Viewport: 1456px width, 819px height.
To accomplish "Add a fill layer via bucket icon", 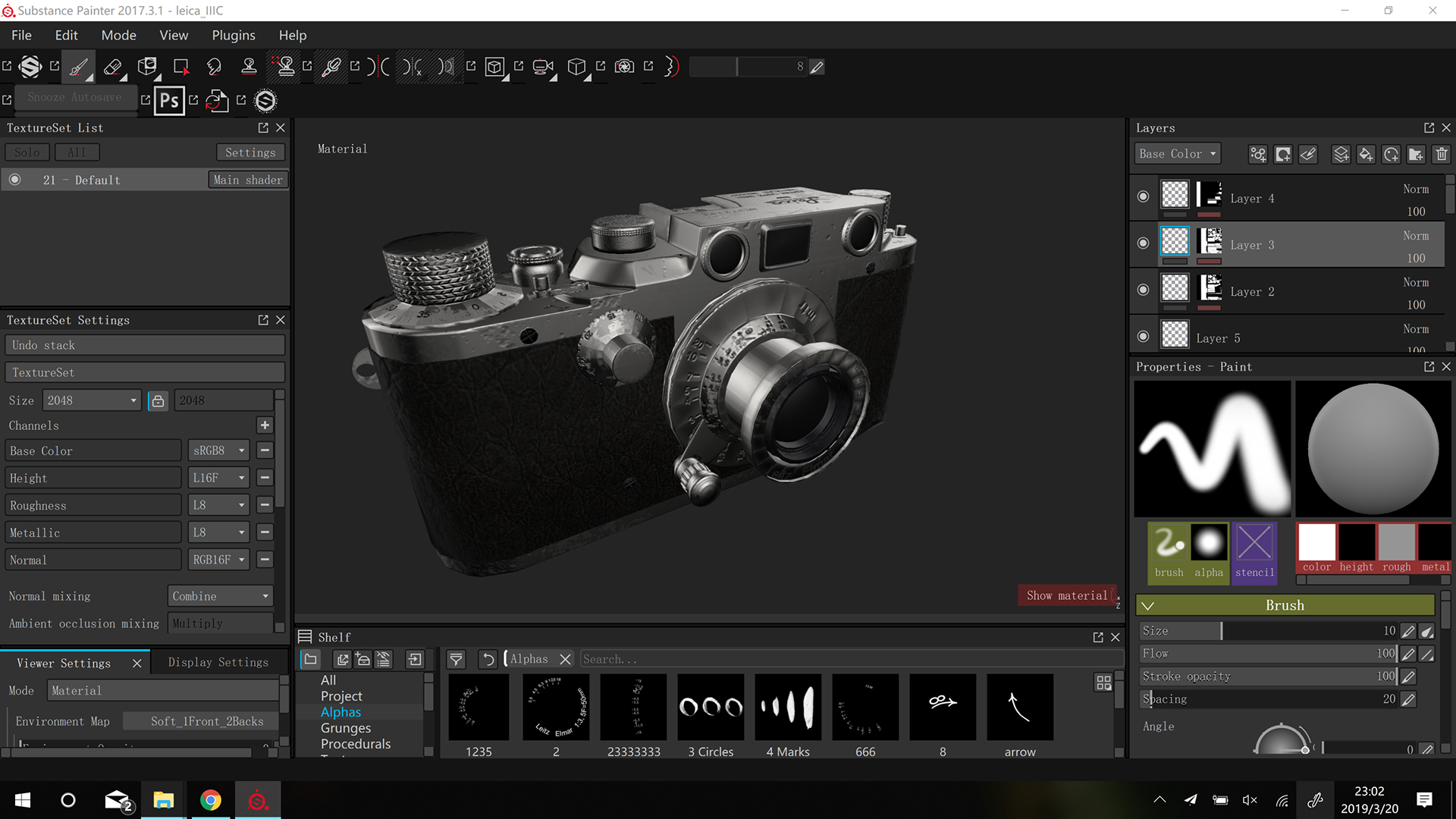I will (1366, 154).
